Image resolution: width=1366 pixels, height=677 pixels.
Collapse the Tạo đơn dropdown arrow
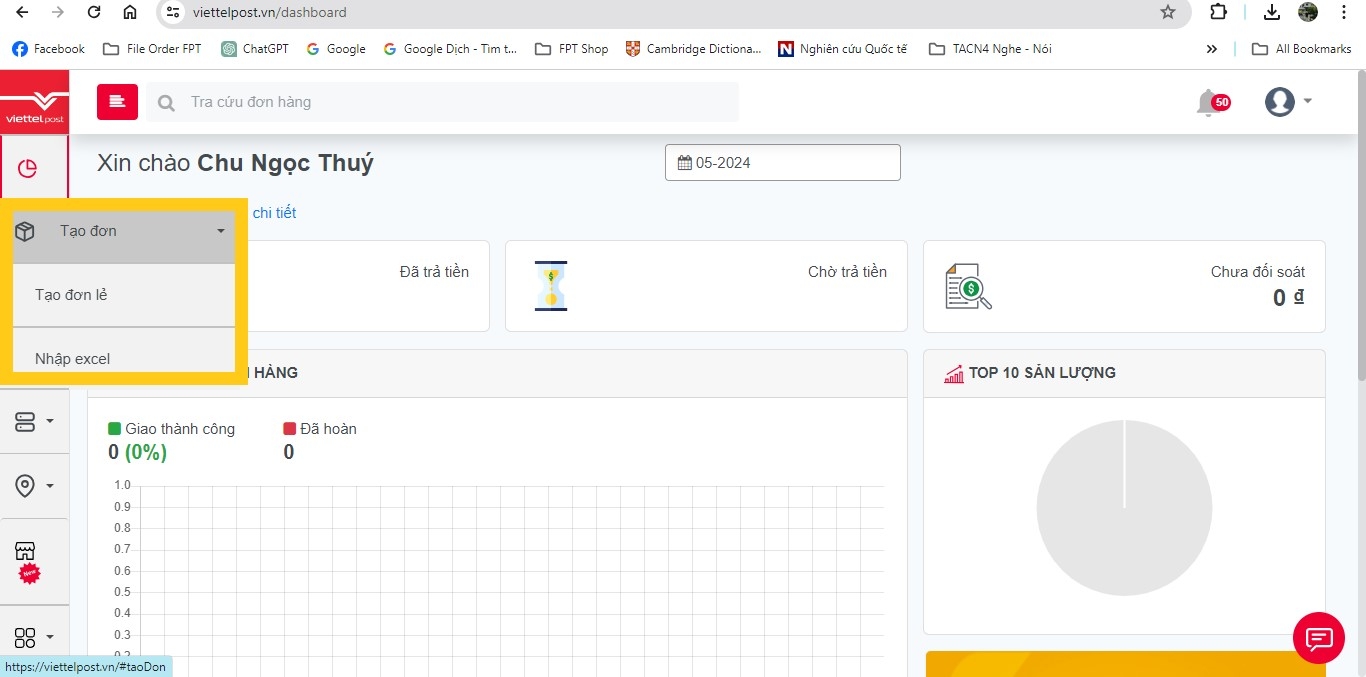[221, 231]
